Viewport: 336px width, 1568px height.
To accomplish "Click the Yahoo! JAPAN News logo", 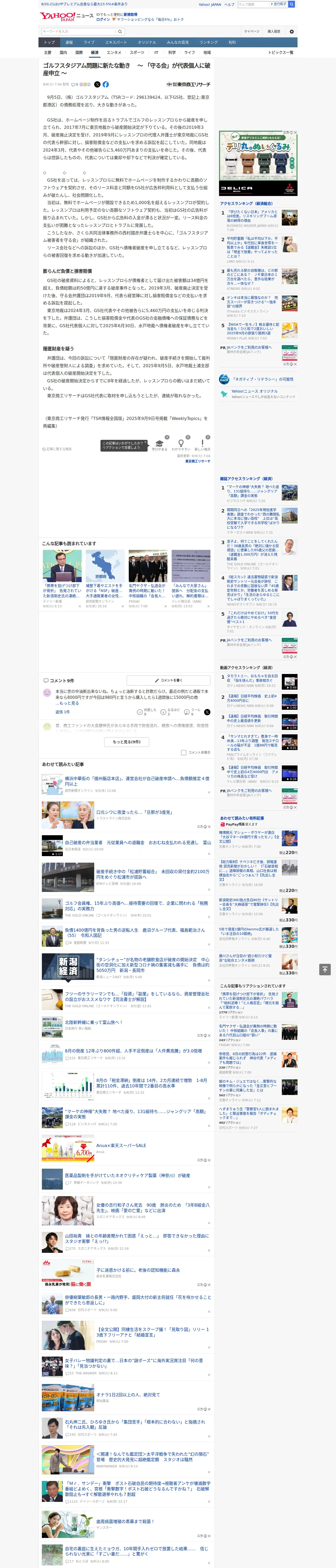I will [x=66, y=16].
